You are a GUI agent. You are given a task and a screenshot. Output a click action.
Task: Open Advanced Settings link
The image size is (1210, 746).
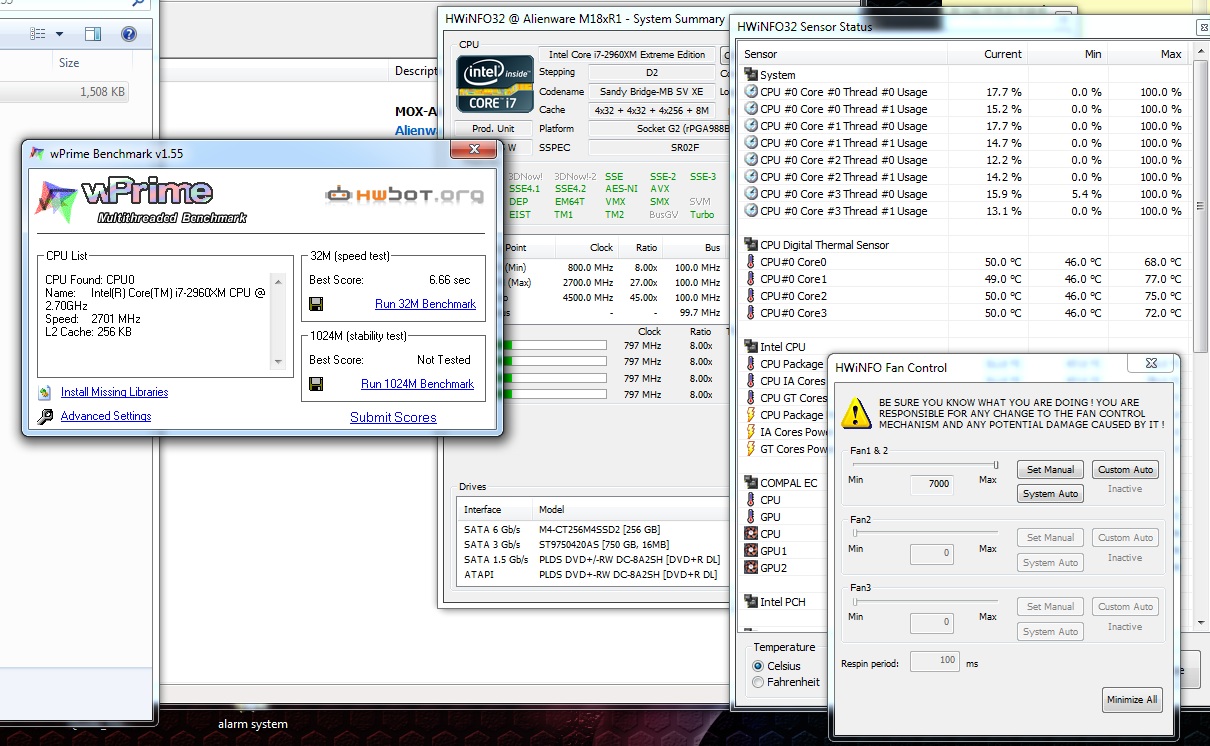[x=106, y=417]
